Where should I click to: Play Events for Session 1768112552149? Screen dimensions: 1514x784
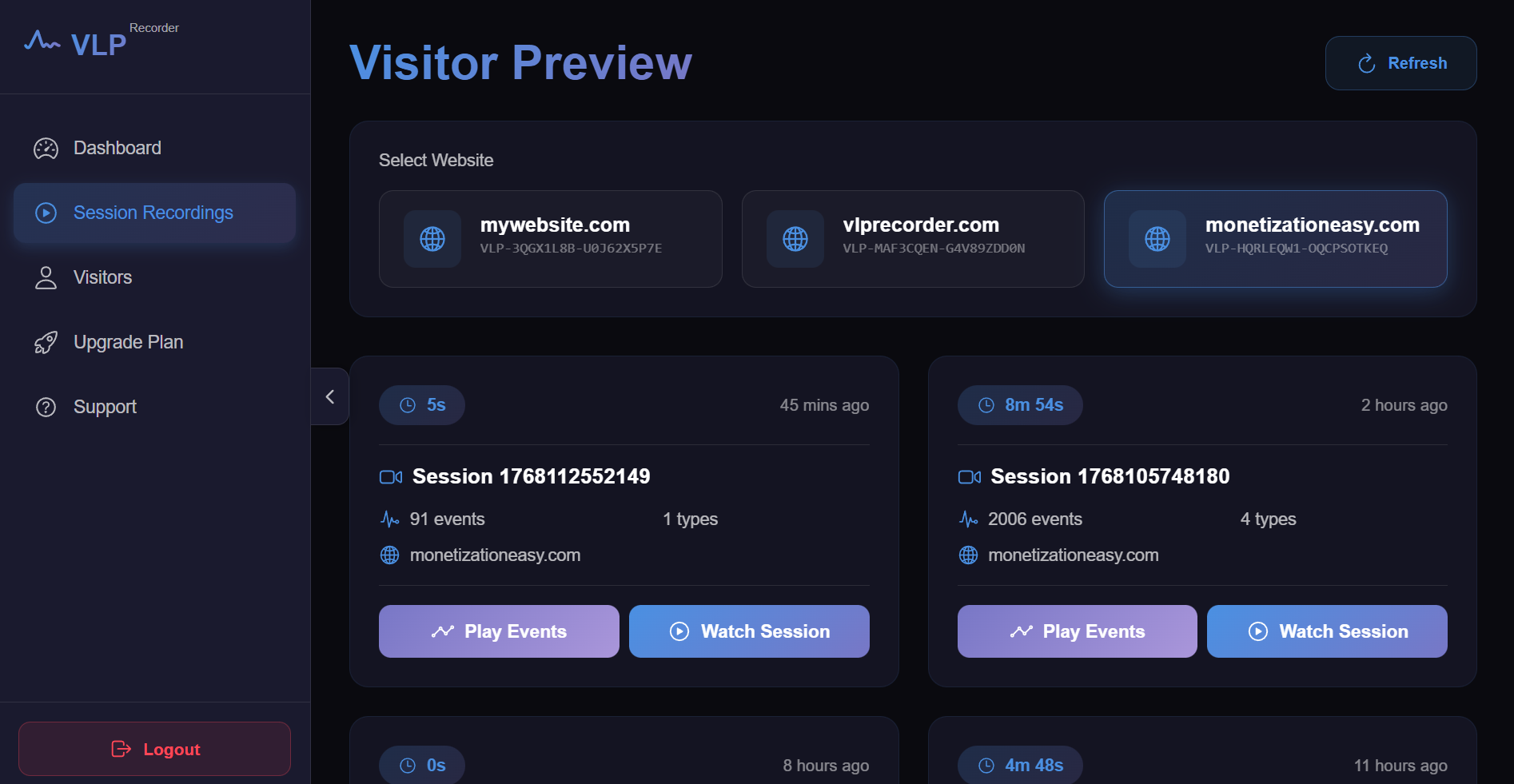(x=499, y=631)
